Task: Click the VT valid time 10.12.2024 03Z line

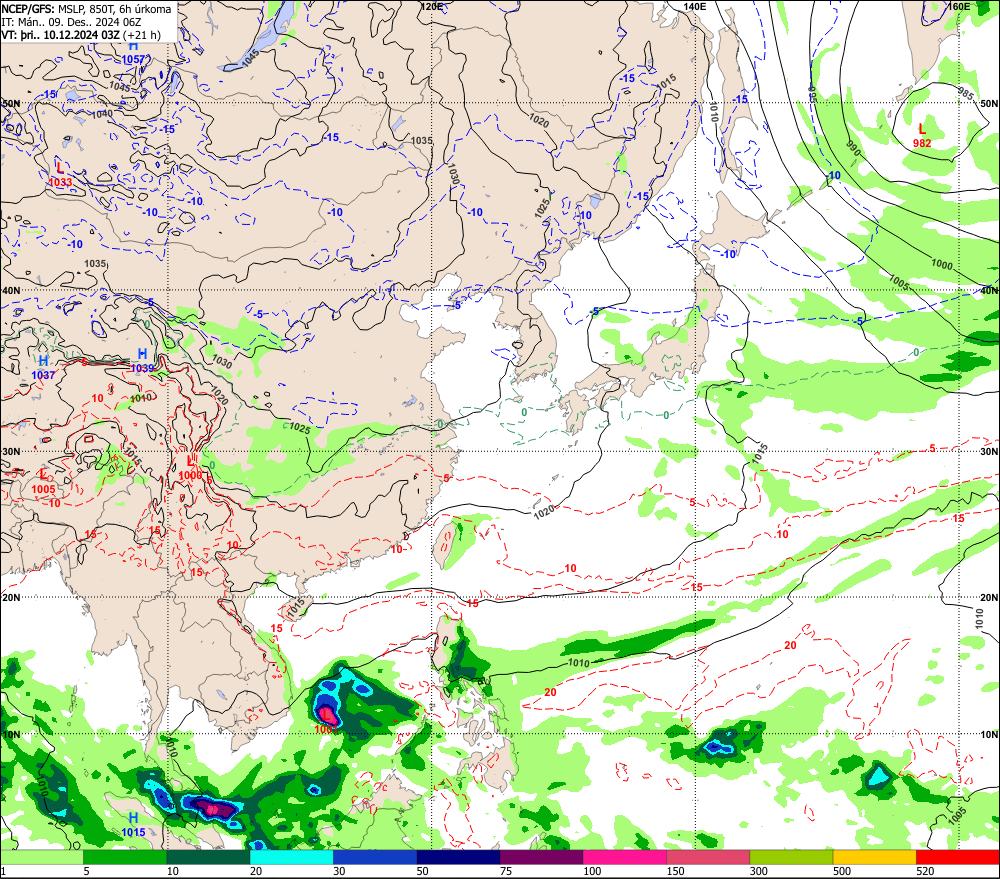Action: pyautogui.click(x=81, y=35)
